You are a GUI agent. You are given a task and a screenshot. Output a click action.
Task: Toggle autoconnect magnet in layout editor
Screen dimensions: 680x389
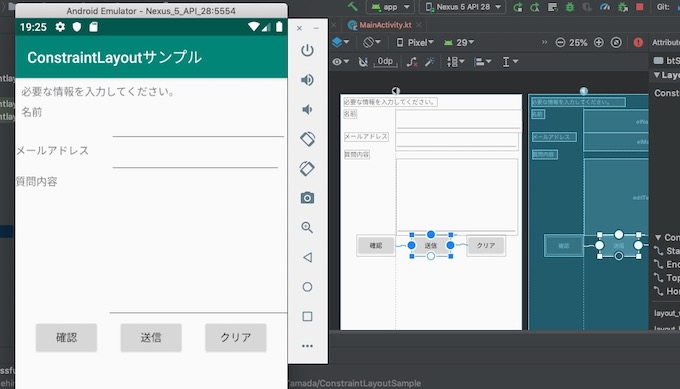[363, 62]
